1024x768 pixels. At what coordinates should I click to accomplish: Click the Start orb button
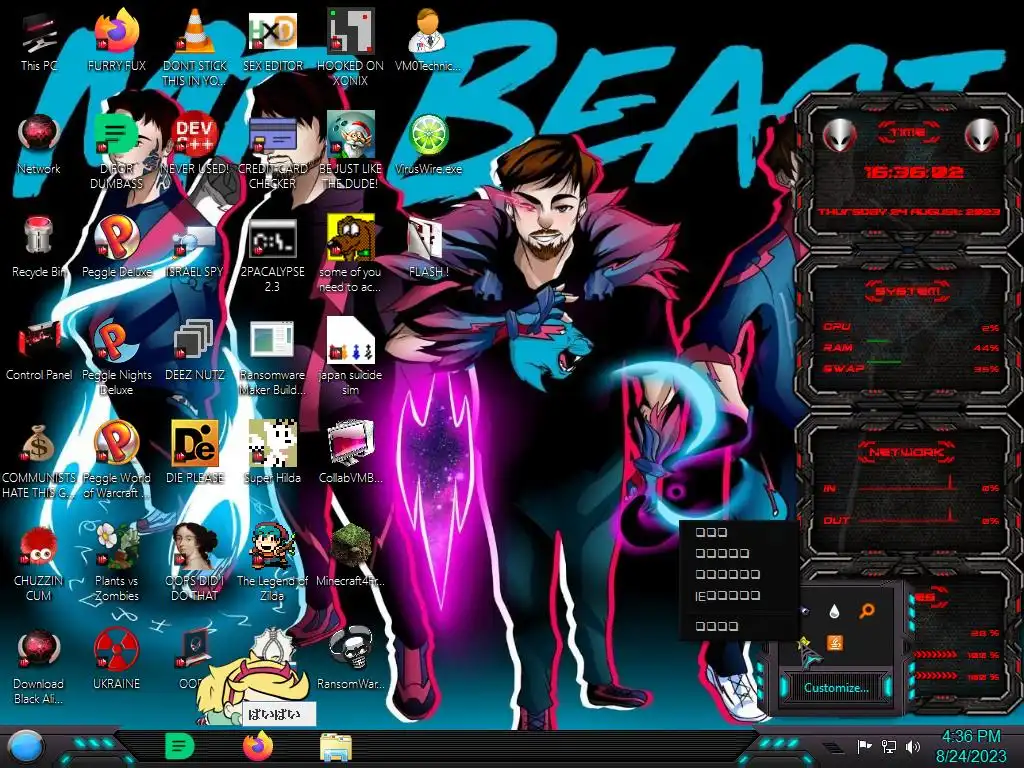coord(25,747)
